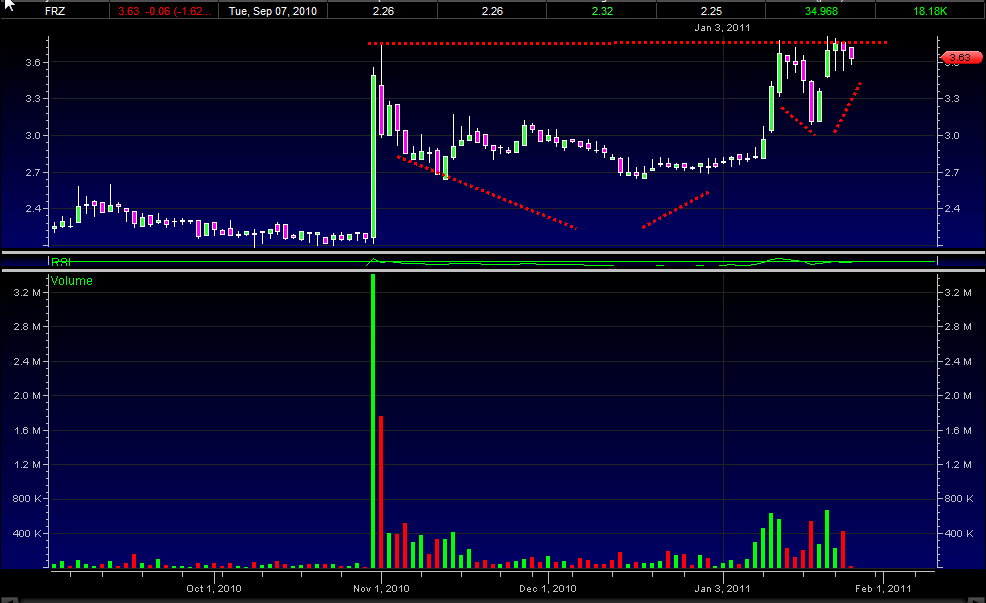
Task: Click the FRZ ticker symbol cell
Action: [x=55, y=11]
